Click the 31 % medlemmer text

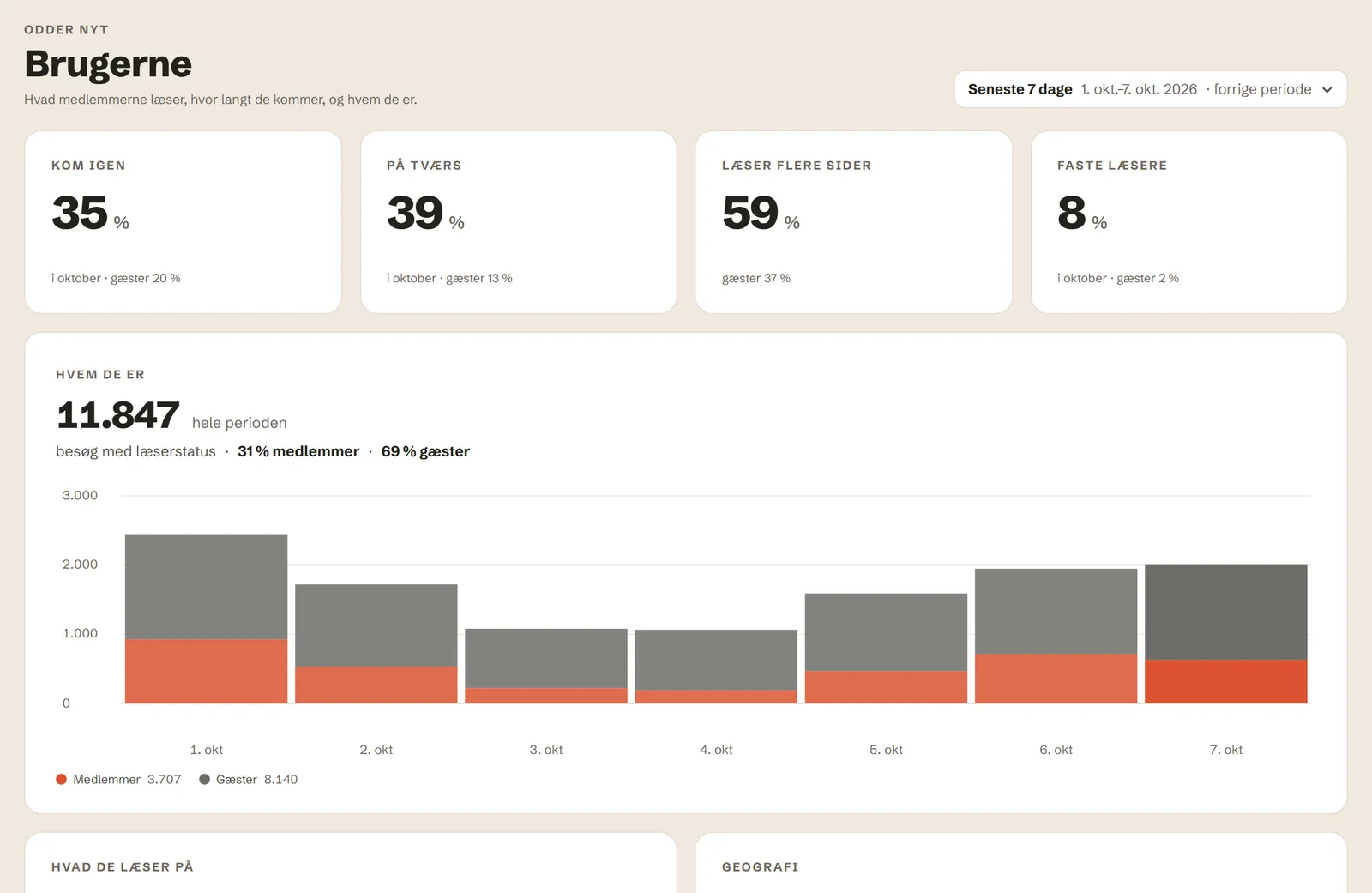[298, 451]
